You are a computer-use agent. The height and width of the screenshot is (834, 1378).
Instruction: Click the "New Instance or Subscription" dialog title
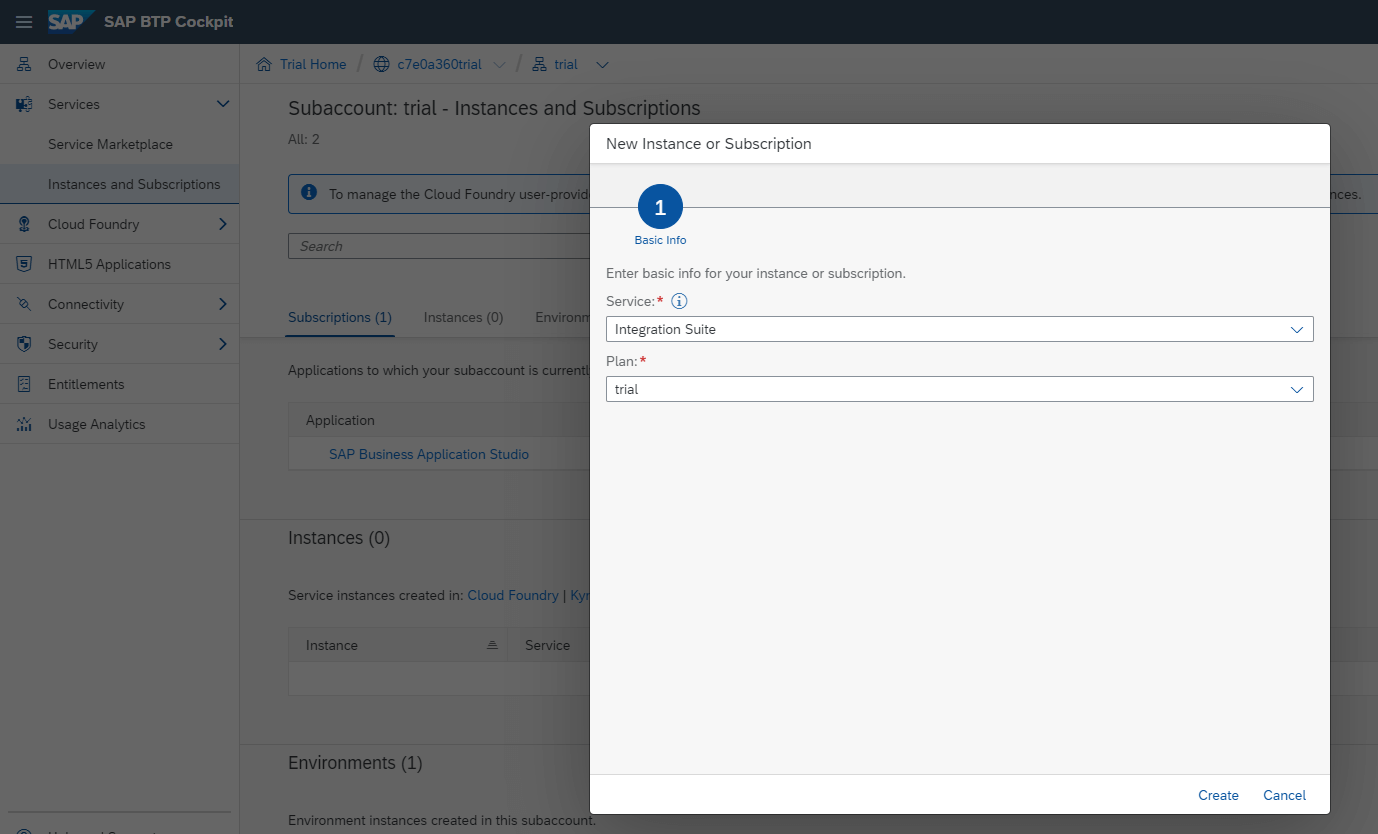pyautogui.click(x=709, y=144)
